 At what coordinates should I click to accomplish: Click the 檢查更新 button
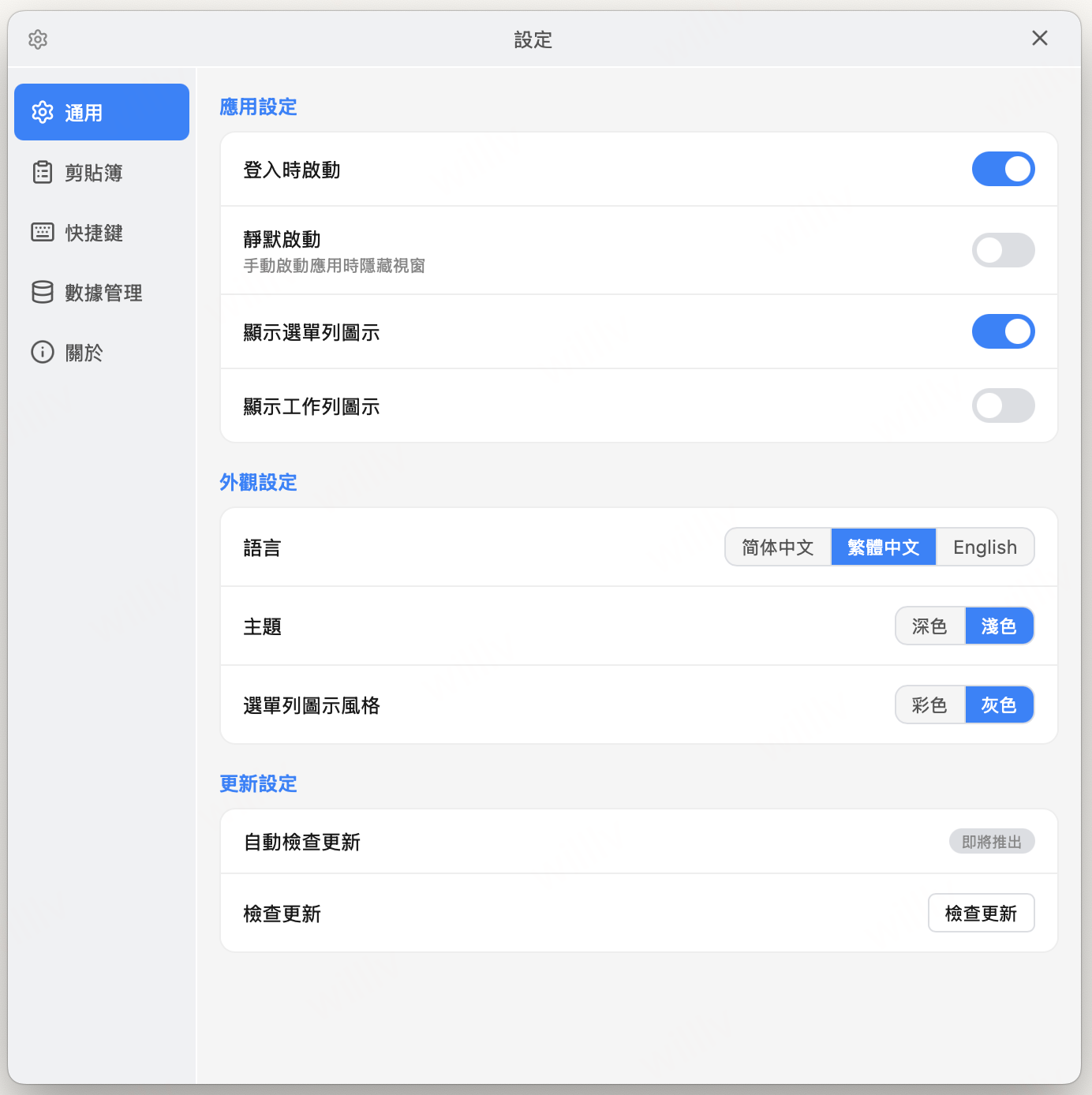coord(981,913)
